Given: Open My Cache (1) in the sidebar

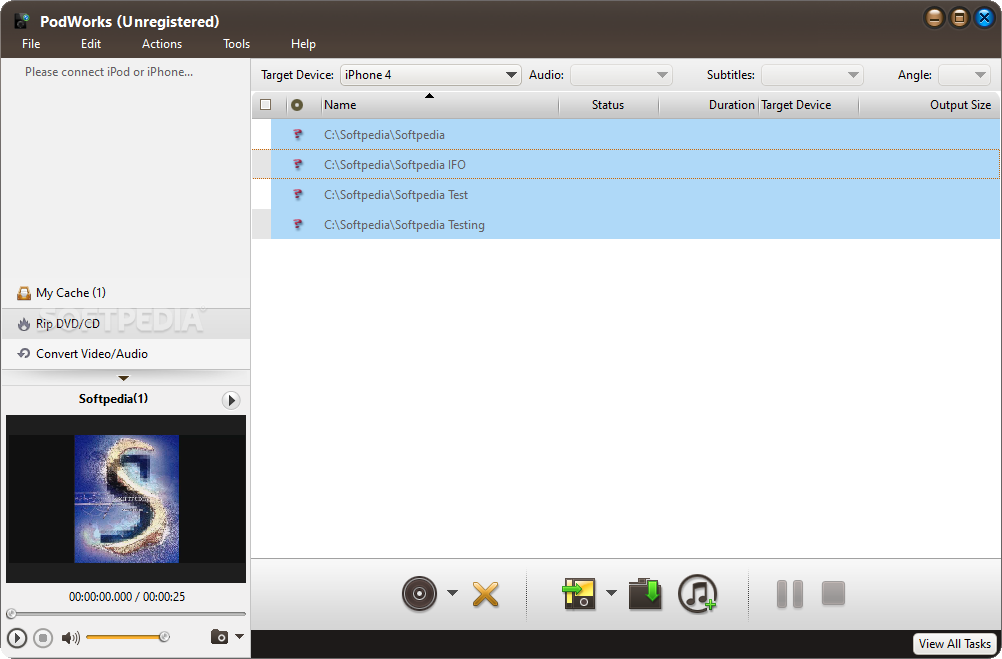Looking at the screenshot, I should click(x=126, y=293).
